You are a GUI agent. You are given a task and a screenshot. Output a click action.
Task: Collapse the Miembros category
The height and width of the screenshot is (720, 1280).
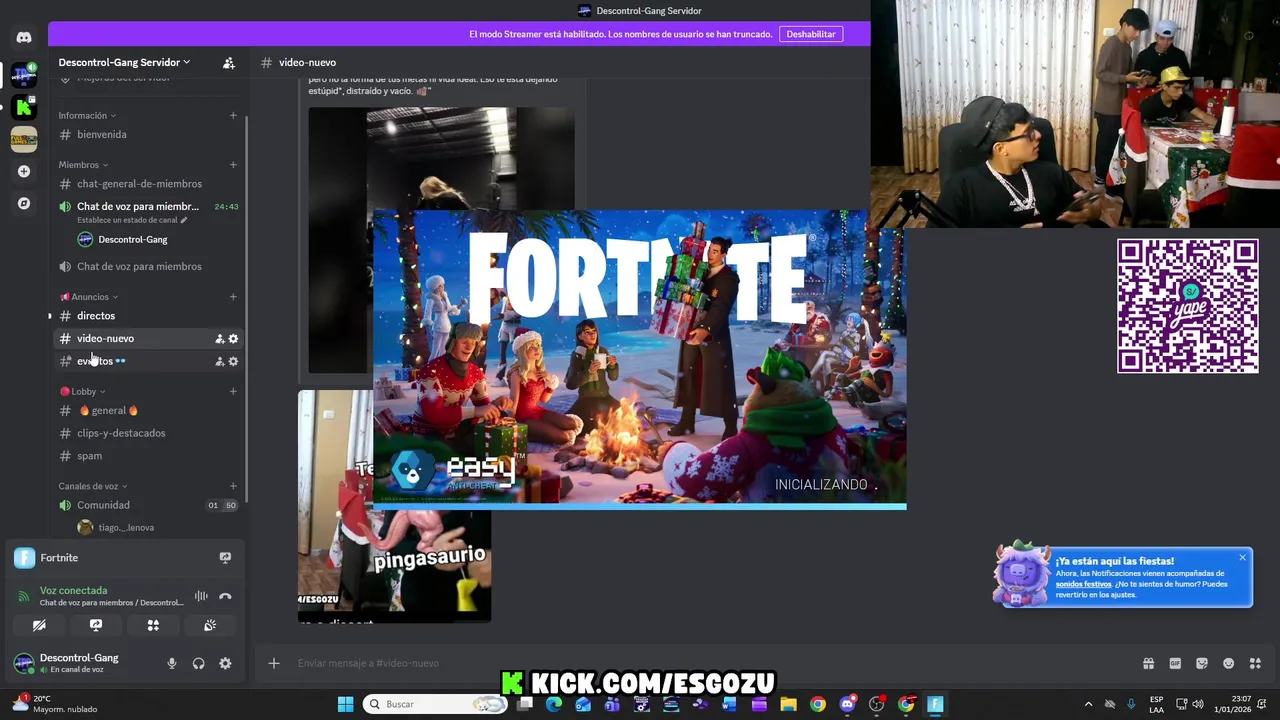click(x=83, y=164)
